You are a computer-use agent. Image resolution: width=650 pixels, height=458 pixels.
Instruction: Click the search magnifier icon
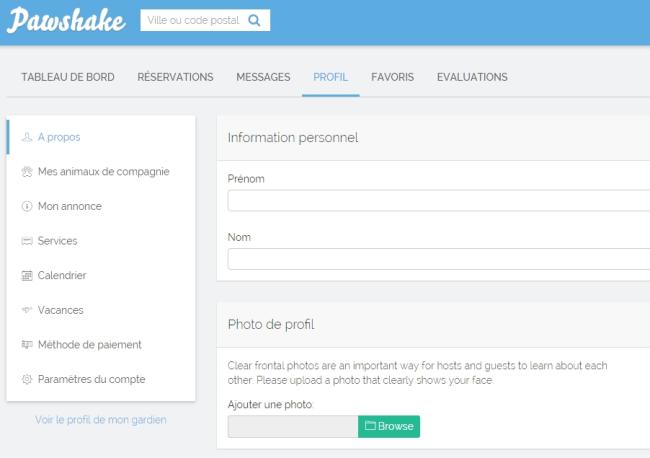pyautogui.click(x=254, y=20)
